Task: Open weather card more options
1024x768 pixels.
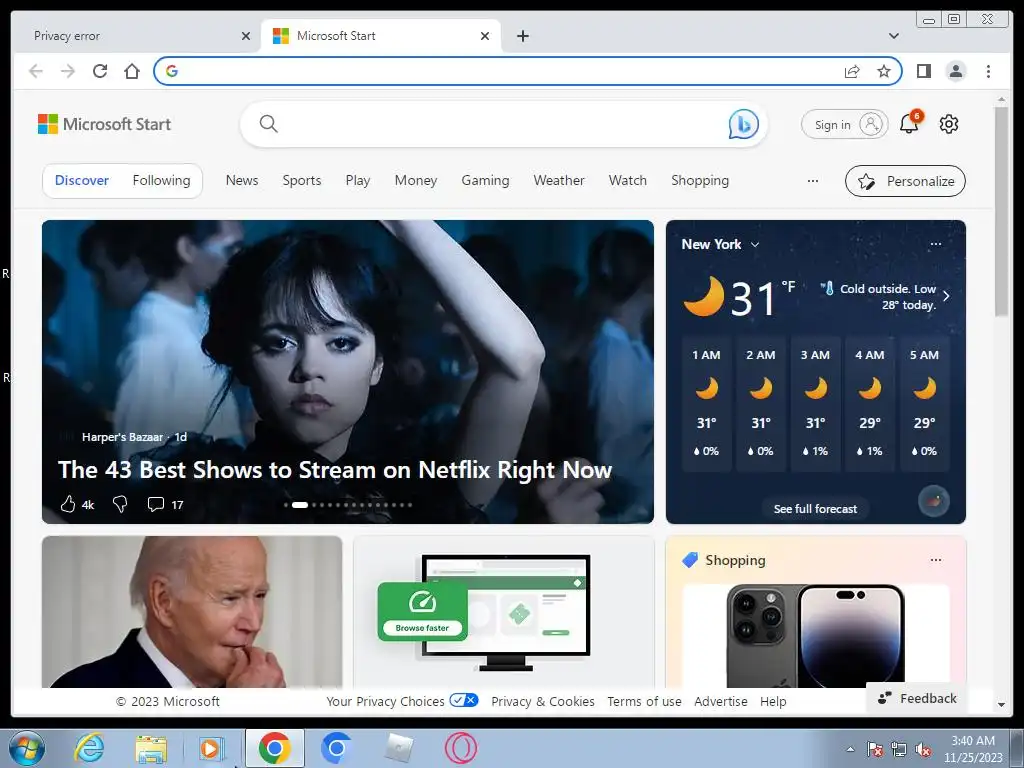Action: [936, 244]
